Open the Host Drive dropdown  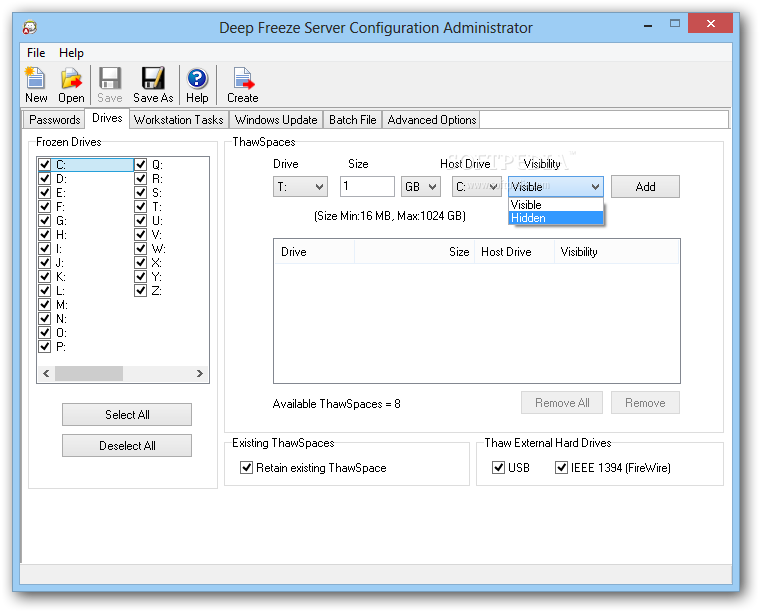click(x=476, y=187)
